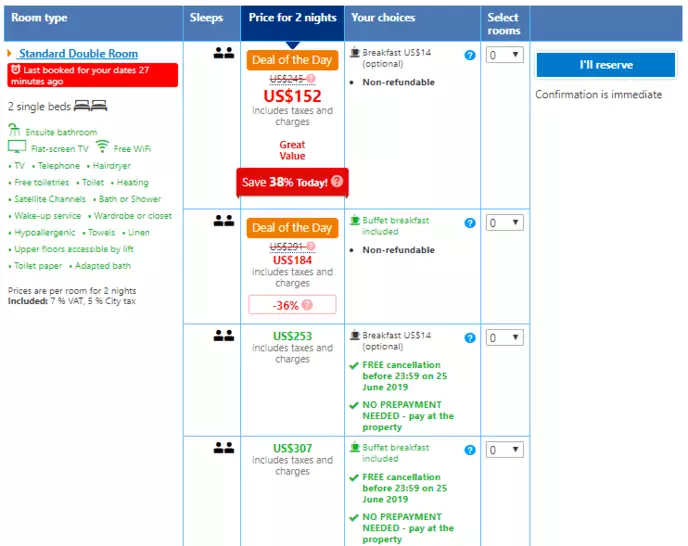Click the -36% discount badge
This screenshot has height=546, width=688.
(x=292, y=305)
